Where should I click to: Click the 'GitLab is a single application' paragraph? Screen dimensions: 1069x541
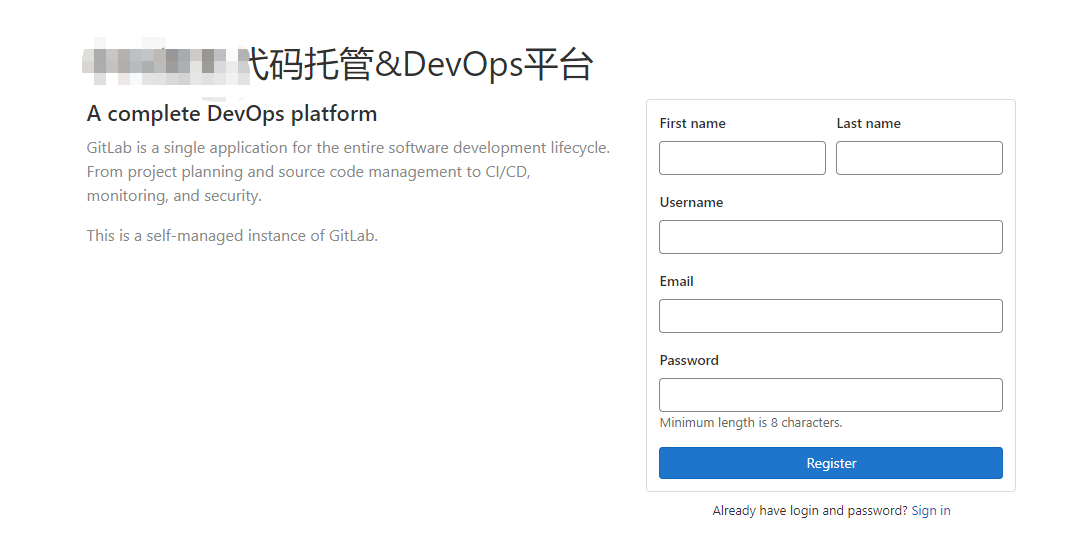point(348,172)
